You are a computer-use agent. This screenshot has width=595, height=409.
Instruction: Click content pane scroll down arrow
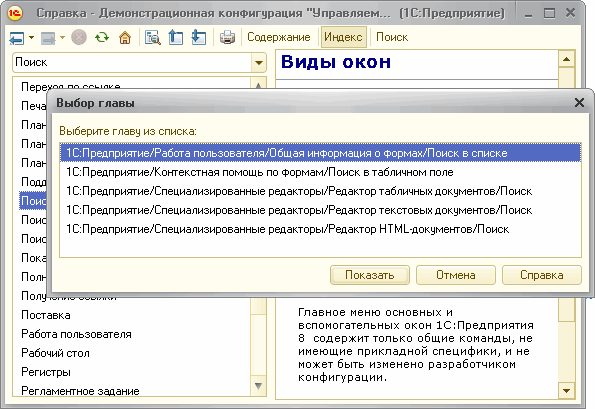(x=567, y=390)
